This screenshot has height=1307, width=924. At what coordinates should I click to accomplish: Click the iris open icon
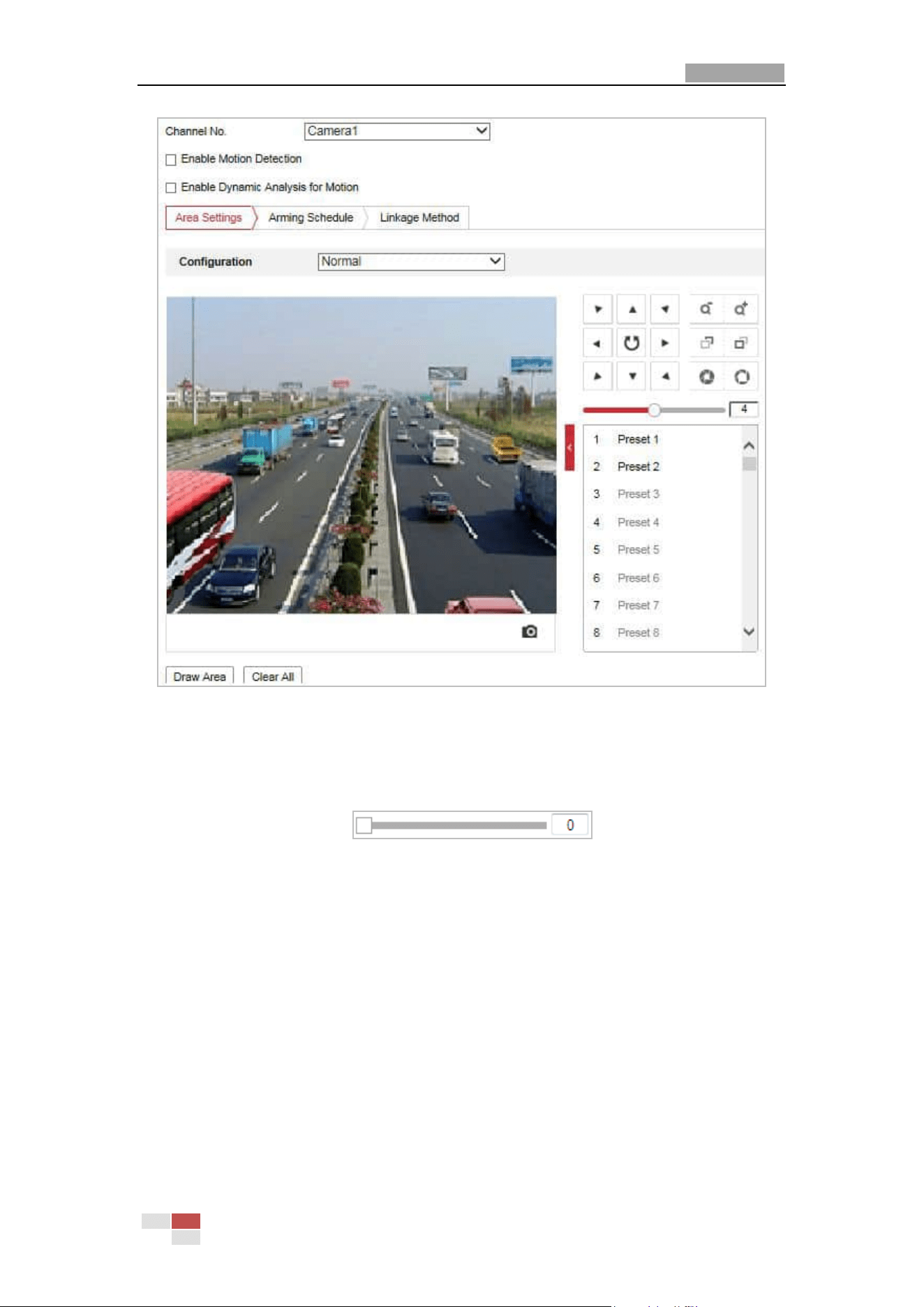coord(741,377)
